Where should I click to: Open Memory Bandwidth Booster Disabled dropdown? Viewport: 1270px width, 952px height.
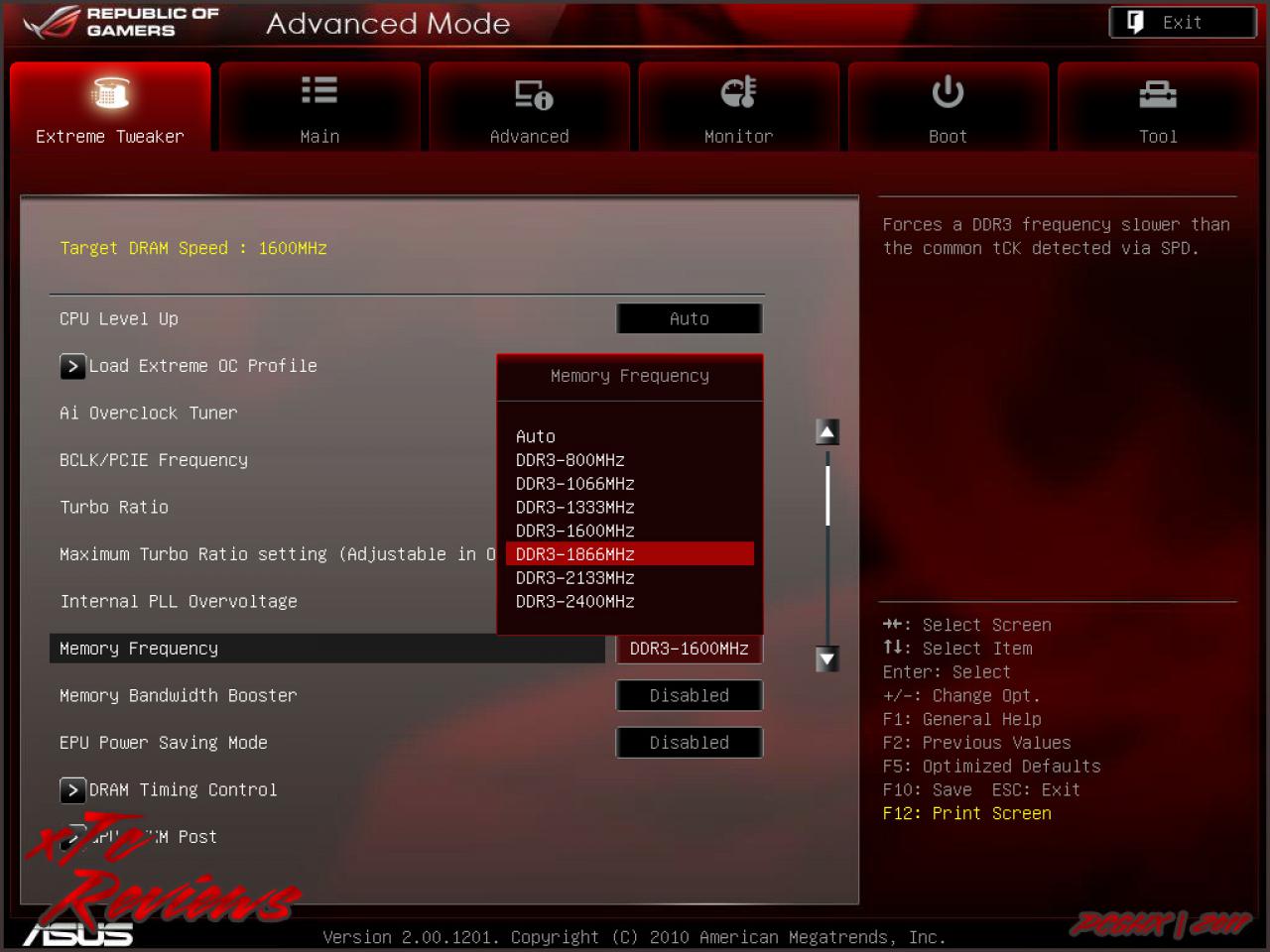coord(690,695)
